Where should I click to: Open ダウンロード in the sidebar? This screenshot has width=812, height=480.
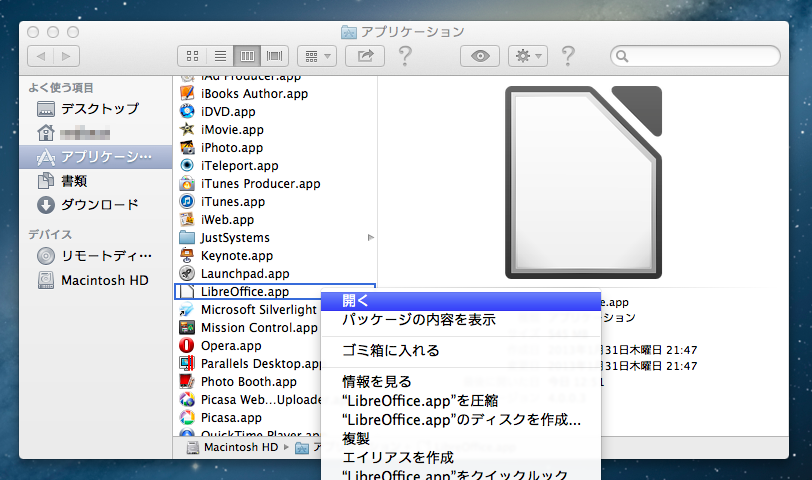tap(96, 205)
